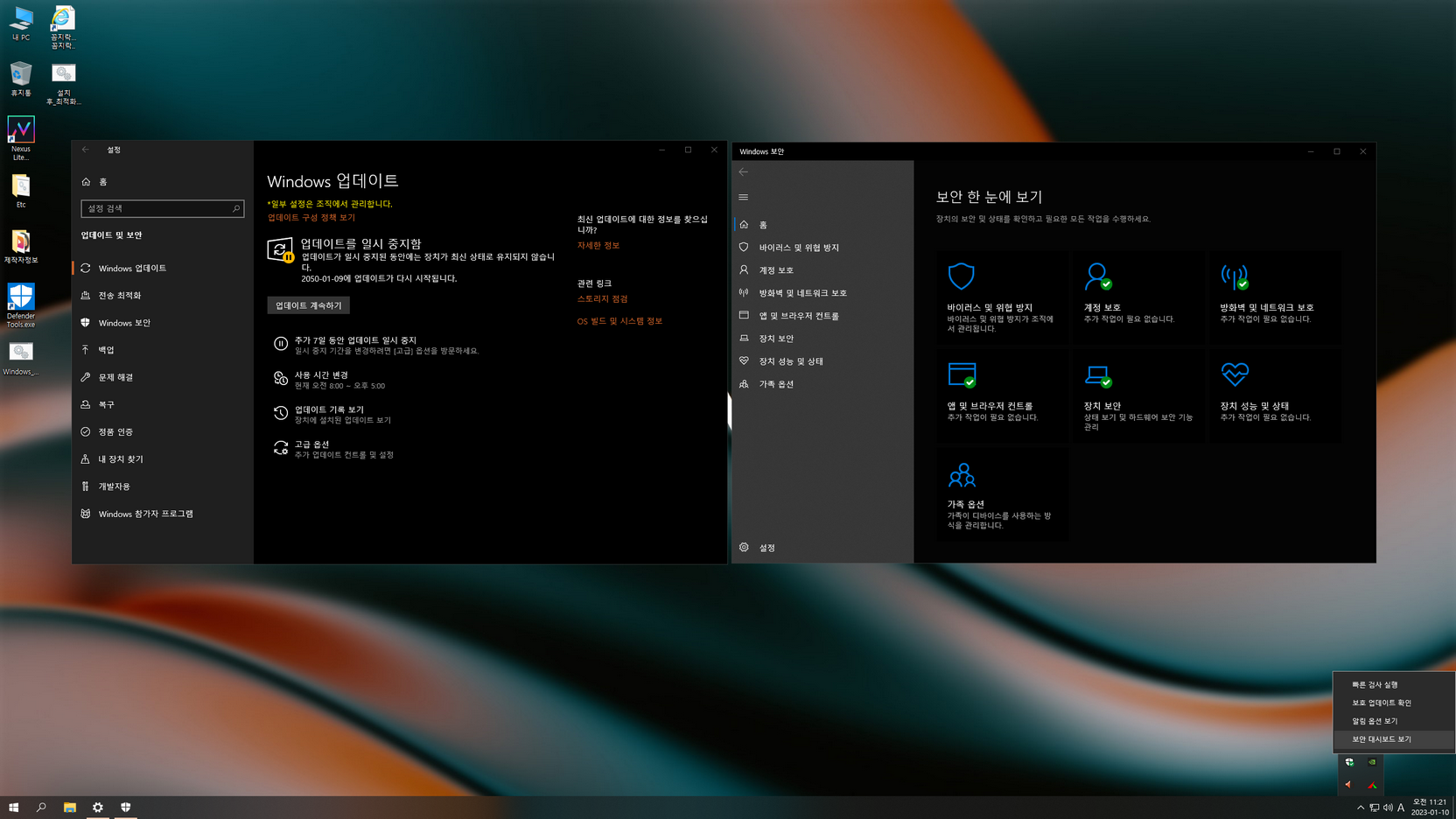Open 백업 page in Settings sidebar
Viewport: 1456px width, 819px height.
click(x=163, y=350)
